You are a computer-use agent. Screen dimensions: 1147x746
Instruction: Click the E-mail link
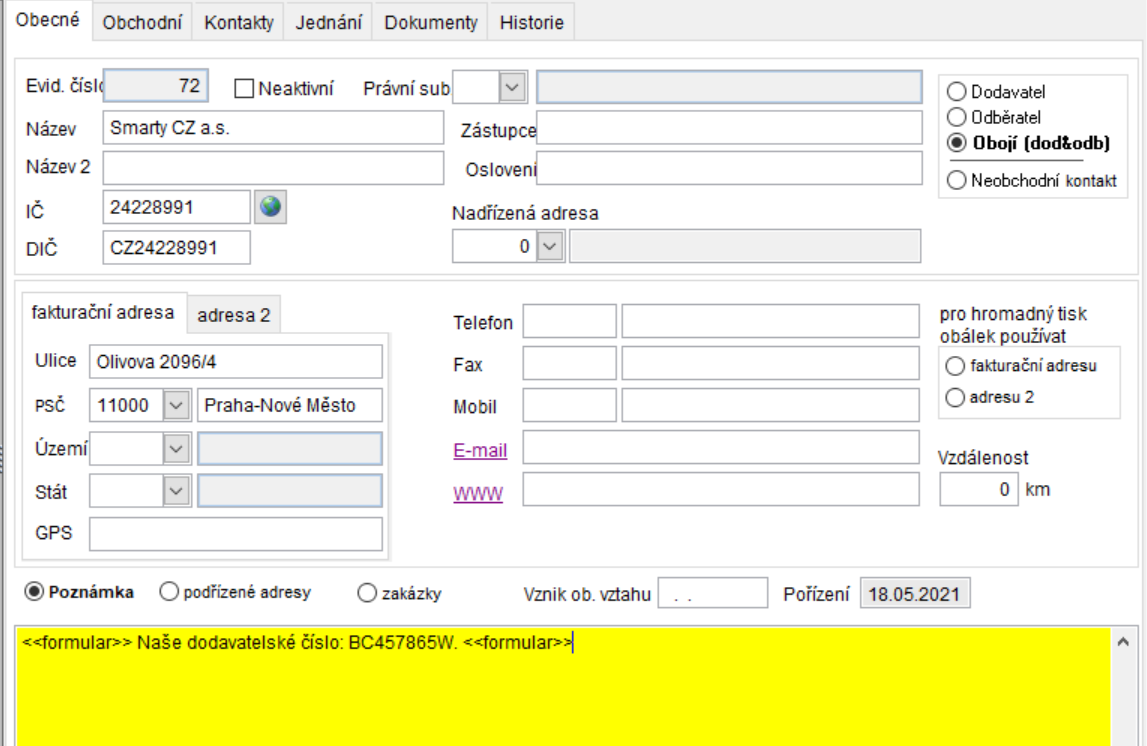pyautogui.click(x=480, y=450)
